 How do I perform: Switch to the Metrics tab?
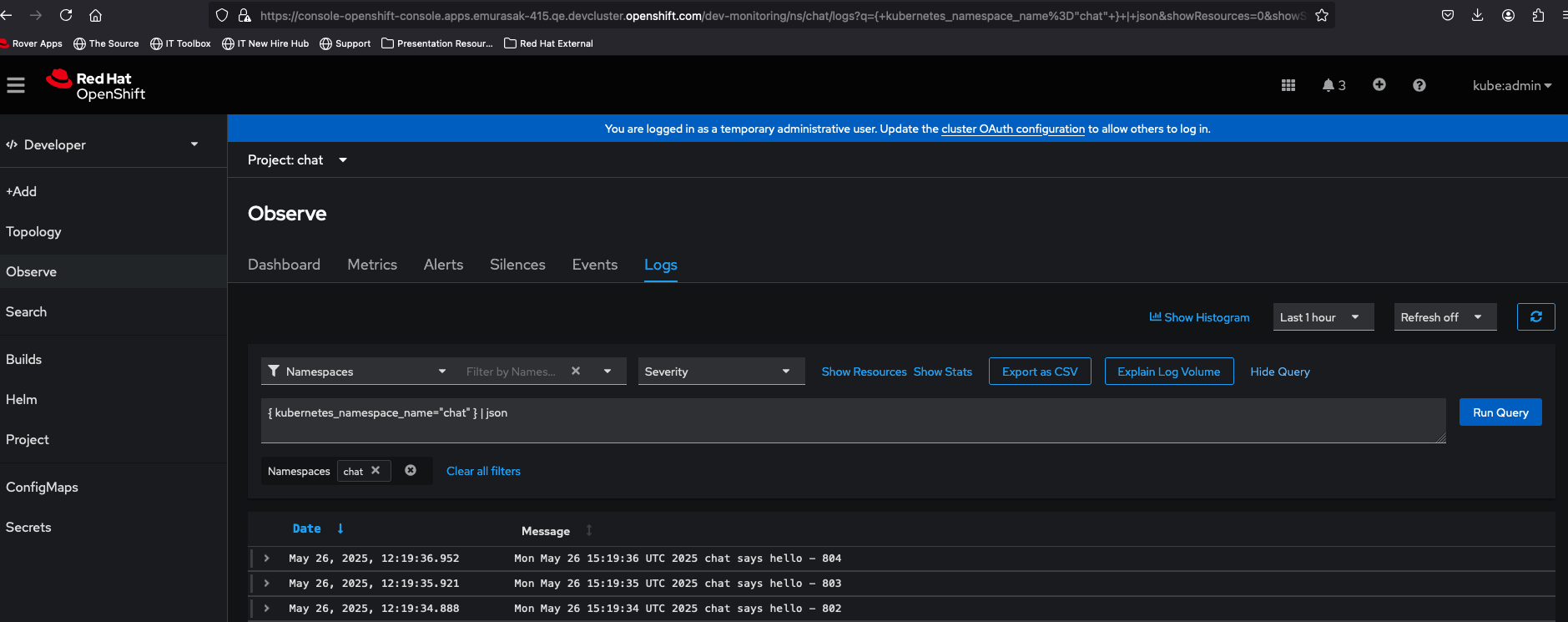(x=372, y=265)
